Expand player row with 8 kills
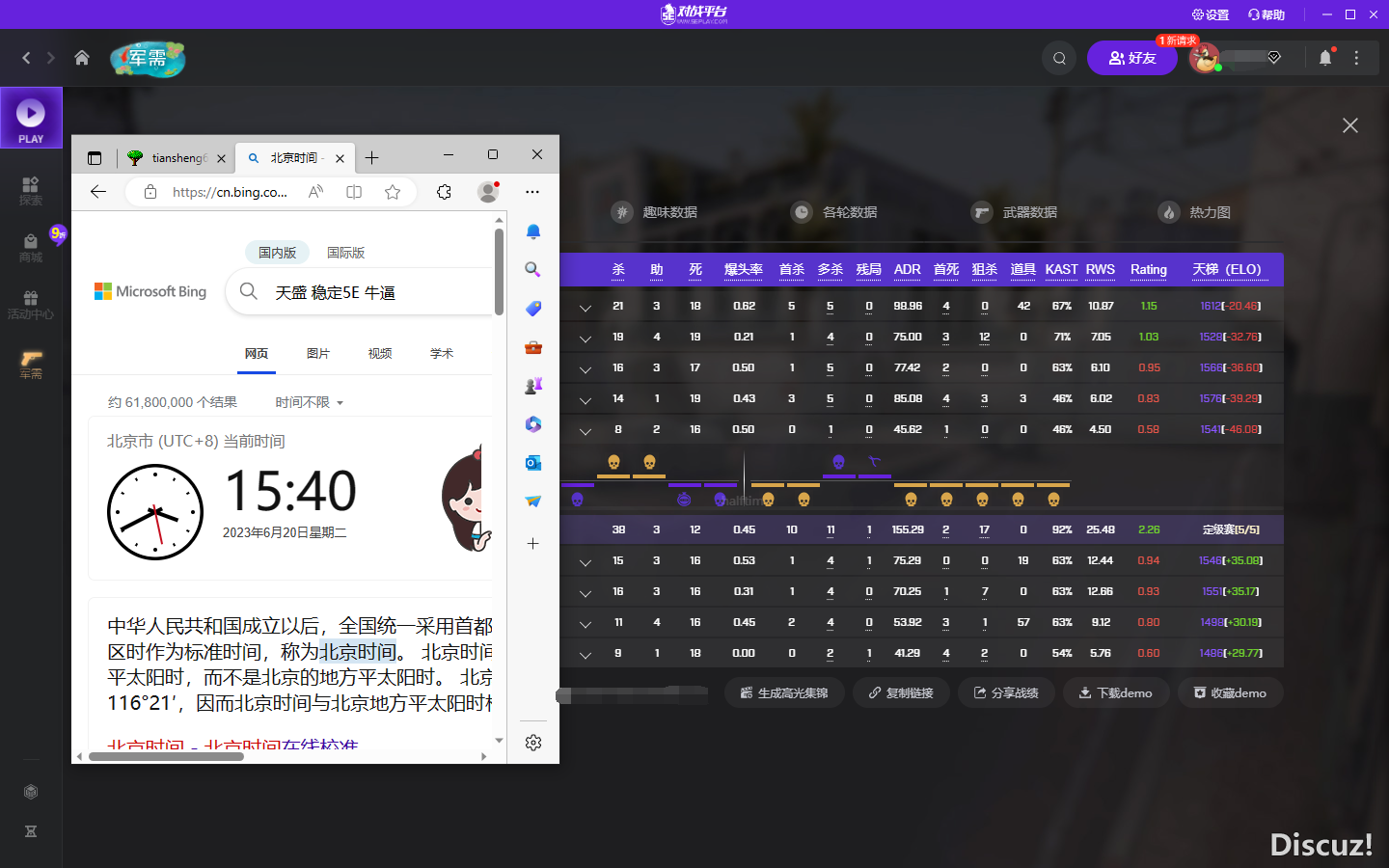The image size is (1389, 868). 586,430
